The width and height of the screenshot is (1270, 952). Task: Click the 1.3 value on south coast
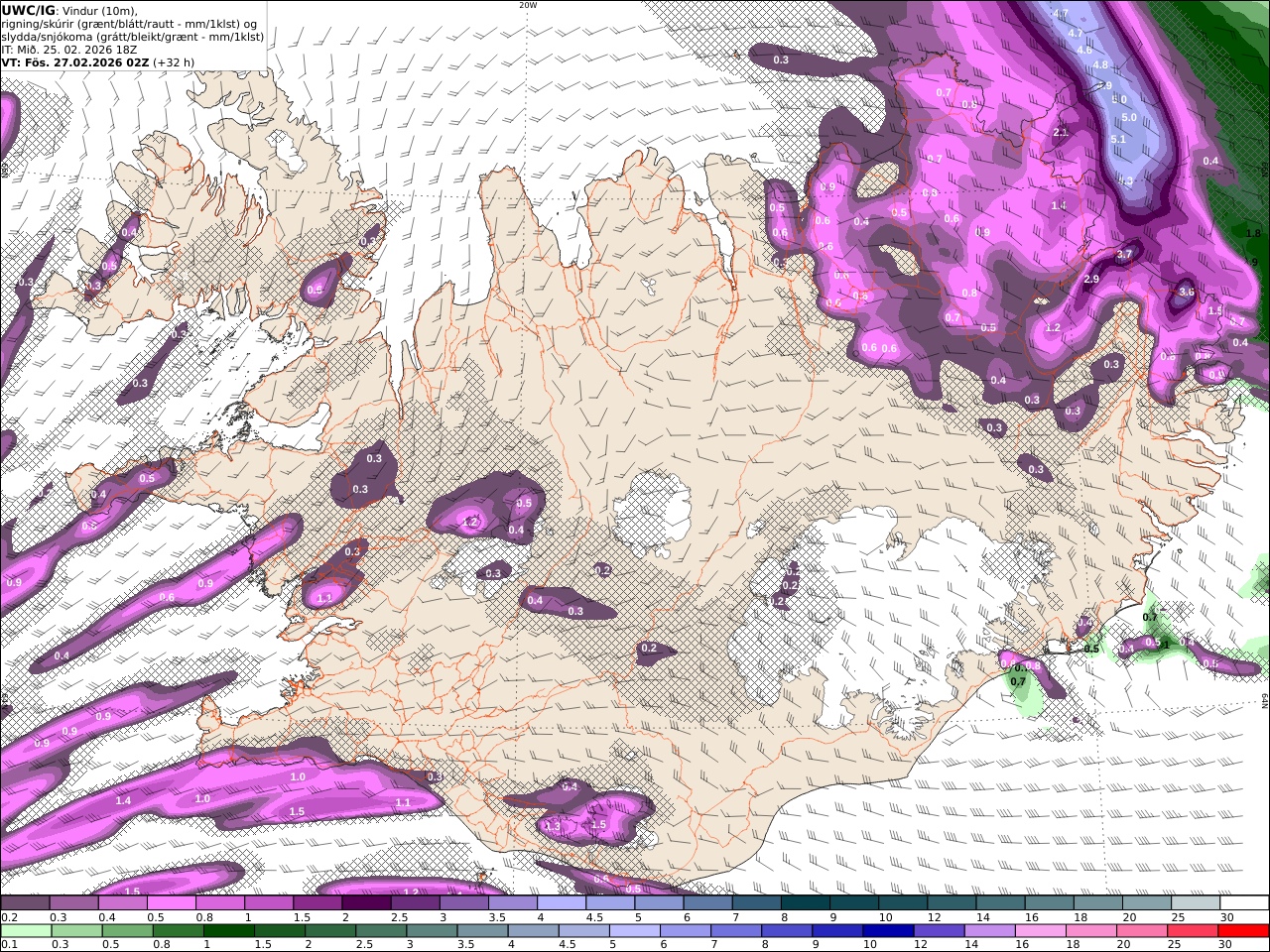[x=553, y=826]
